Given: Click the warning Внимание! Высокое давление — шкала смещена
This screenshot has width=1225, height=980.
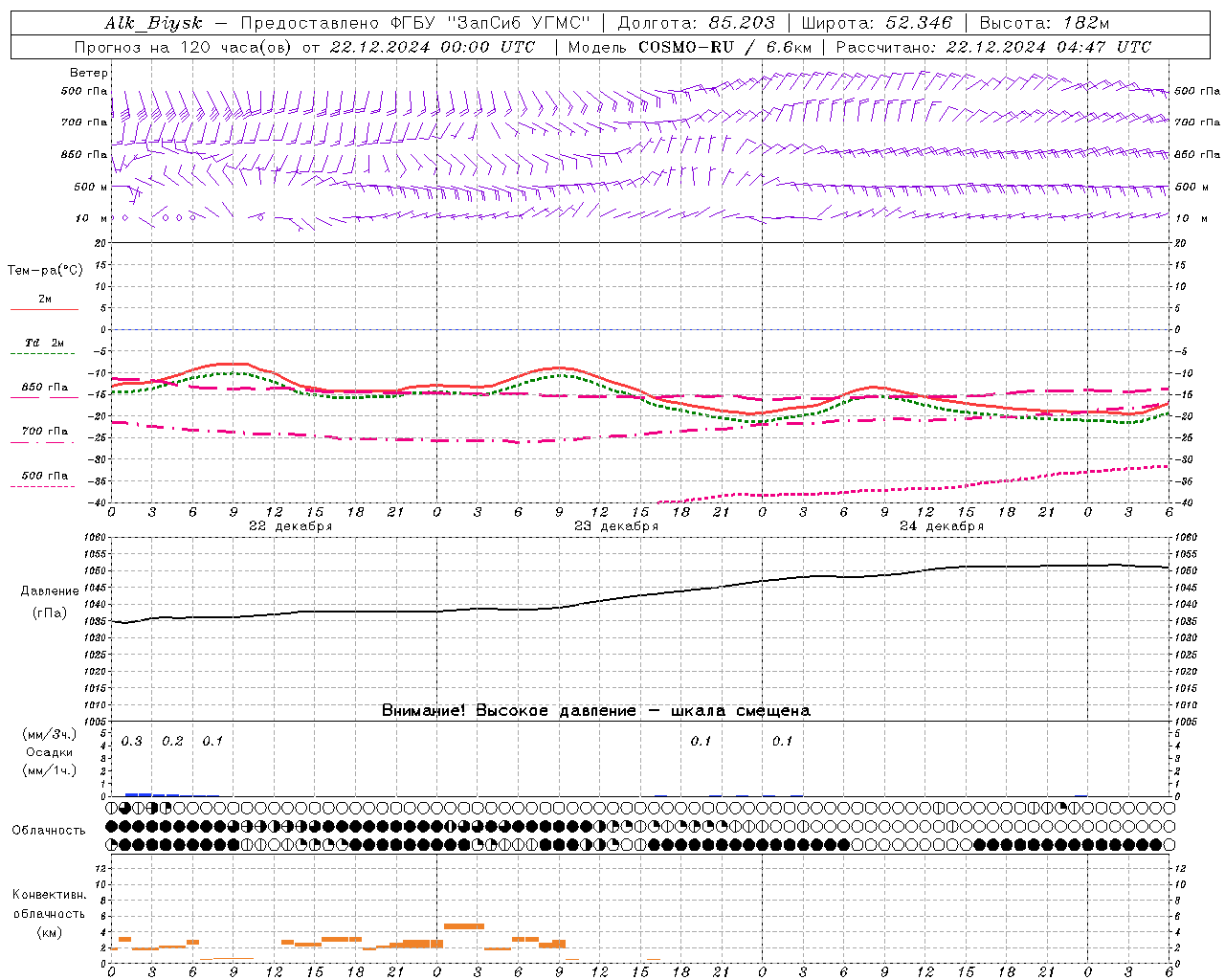Looking at the screenshot, I should (596, 711).
